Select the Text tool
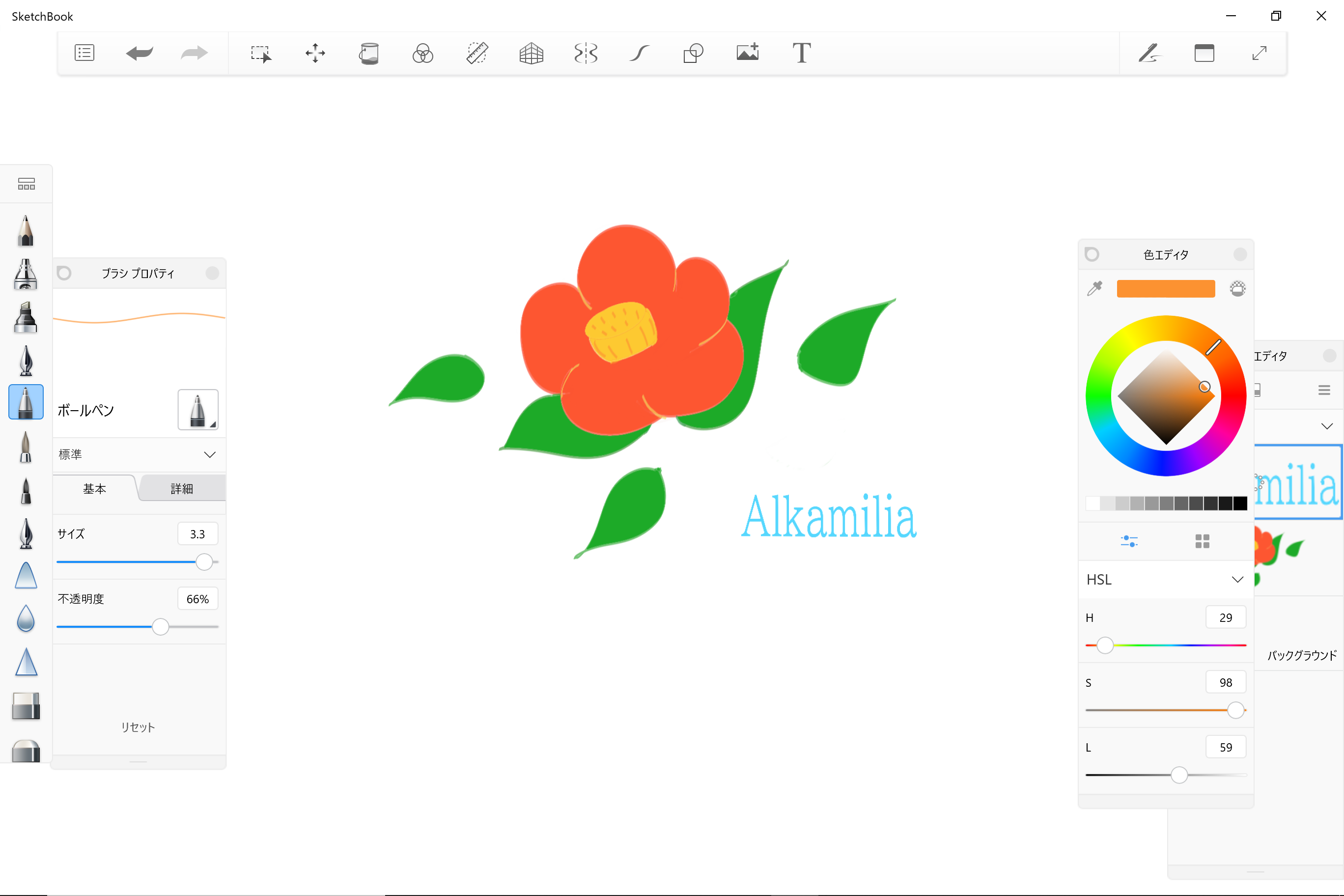Image resolution: width=1344 pixels, height=896 pixels. (x=802, y=53)
